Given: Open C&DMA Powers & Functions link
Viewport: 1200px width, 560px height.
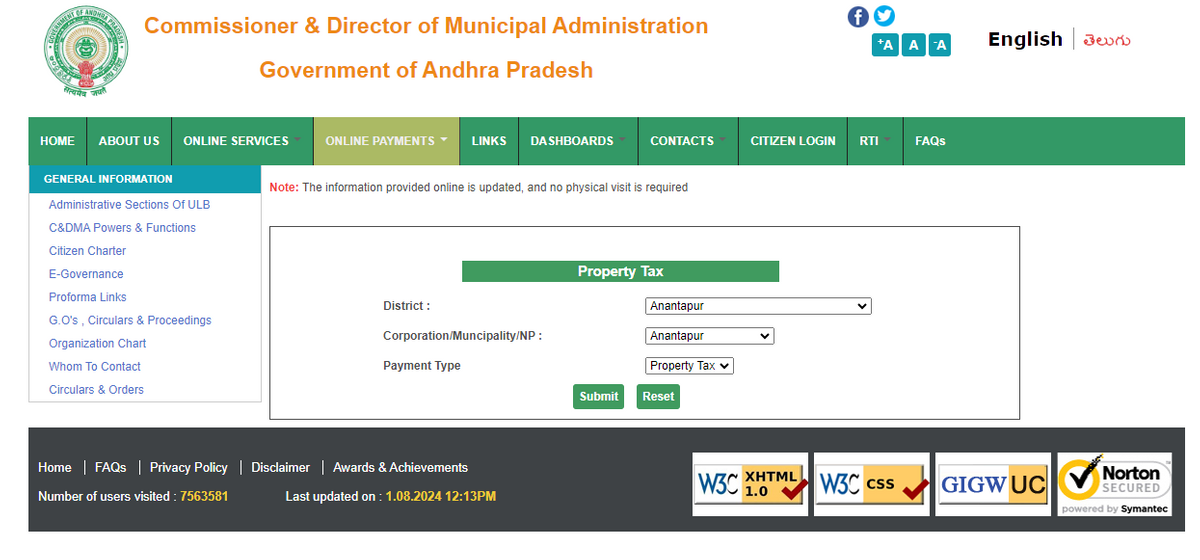Looking at the screenshot, I should click(122, 228).
